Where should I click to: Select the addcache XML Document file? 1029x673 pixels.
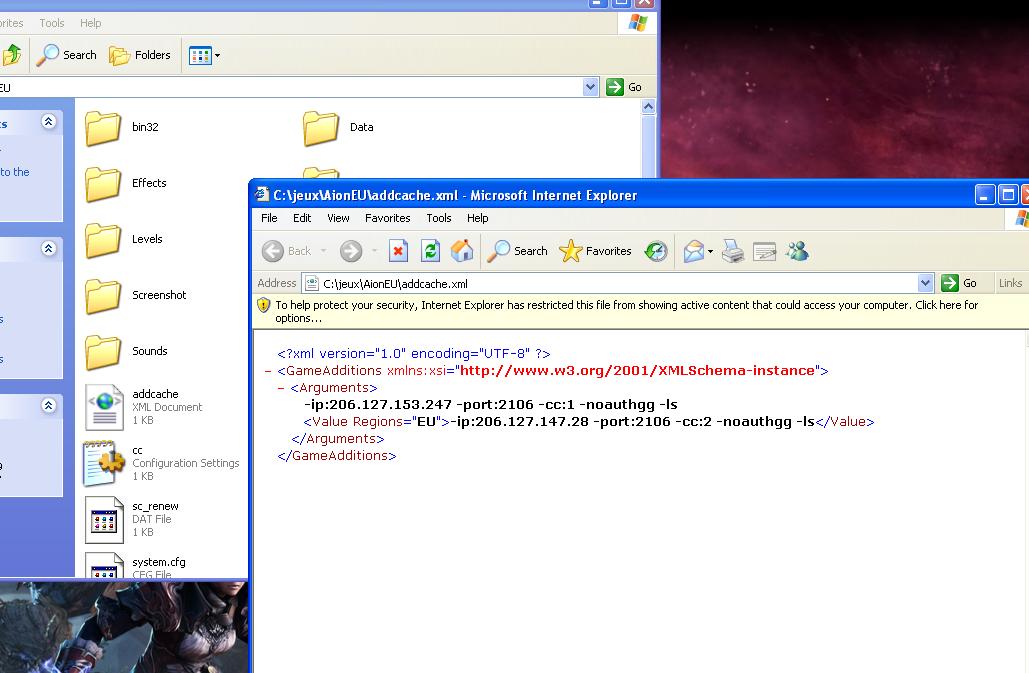[x=144, y=407]
